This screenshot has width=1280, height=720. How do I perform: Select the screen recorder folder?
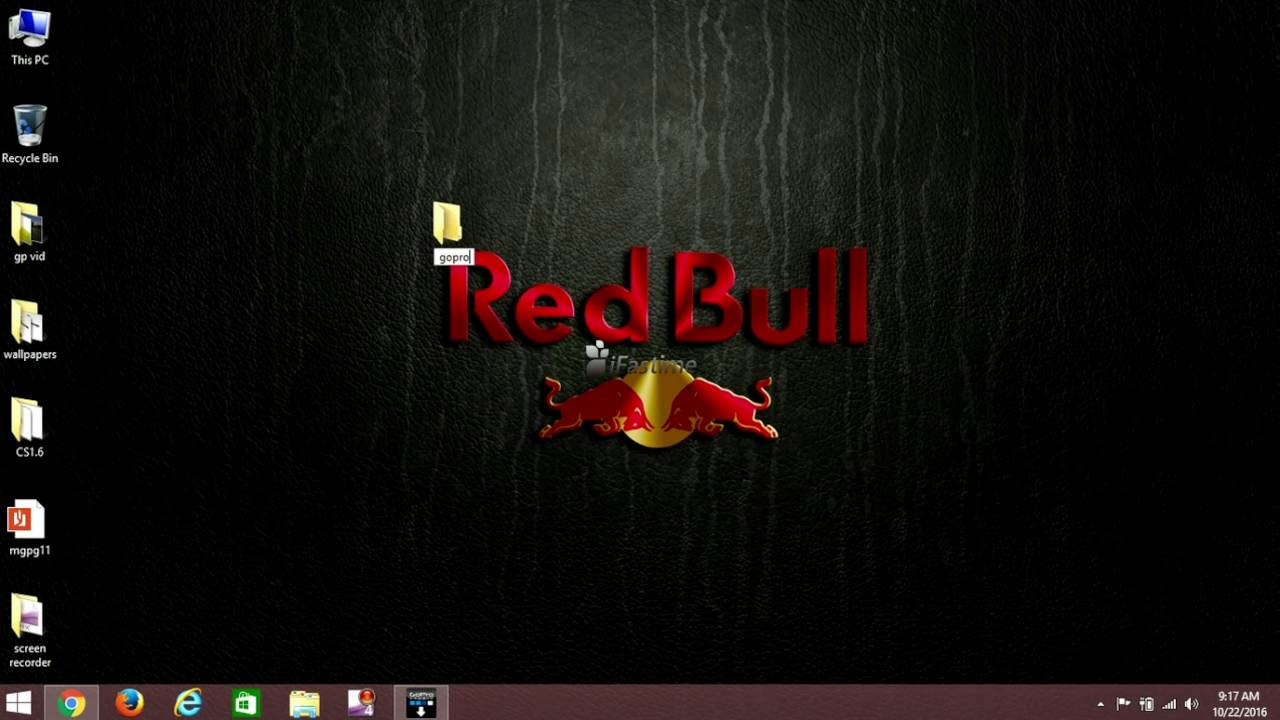[29, 630]
